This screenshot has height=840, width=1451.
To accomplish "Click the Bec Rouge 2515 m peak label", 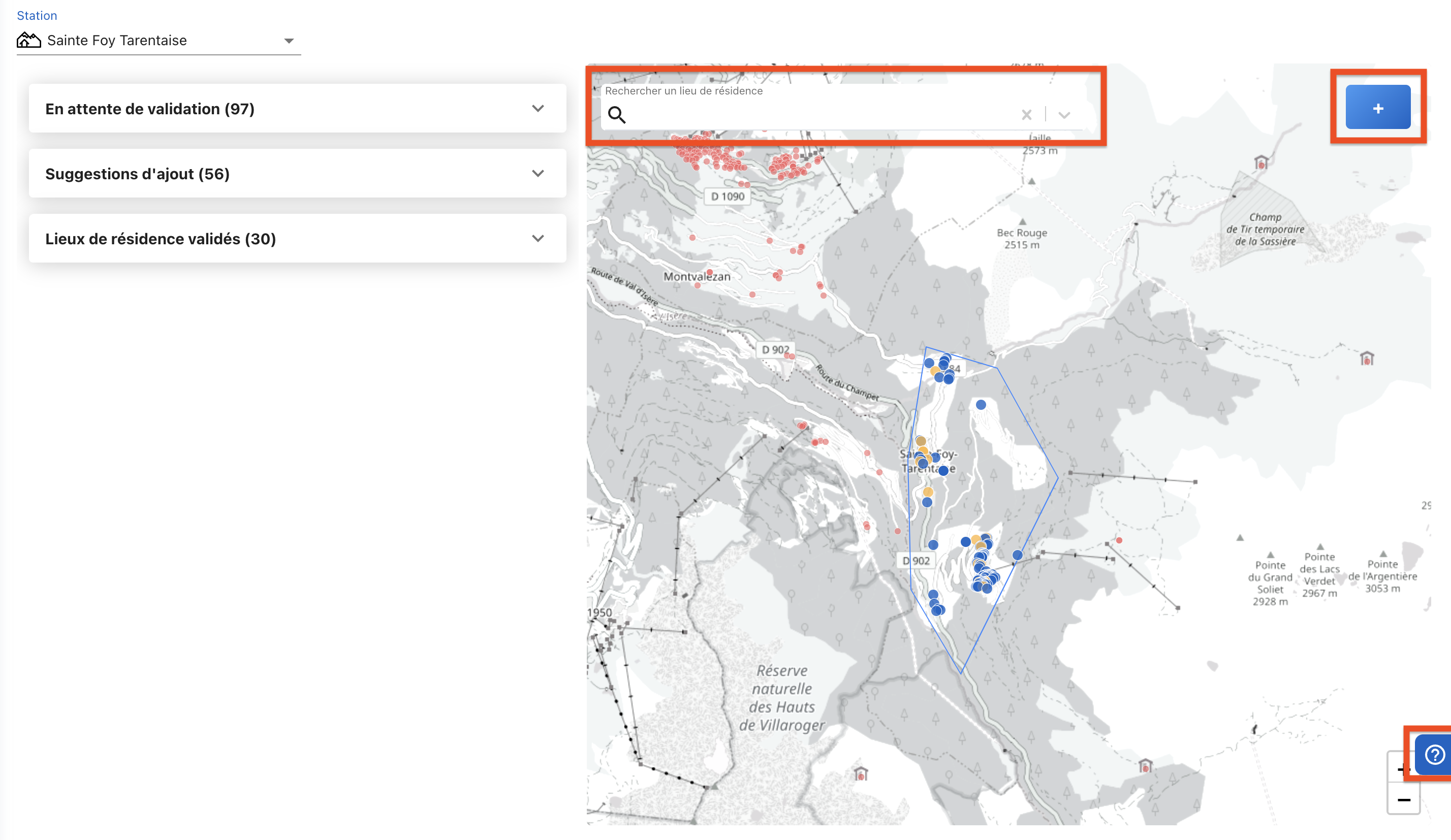I will 1022,238.
